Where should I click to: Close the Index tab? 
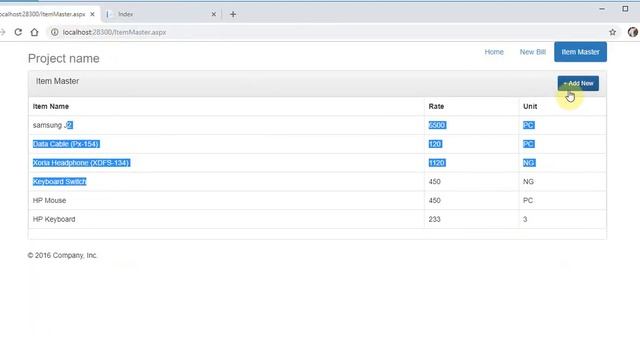[x=213, y=14]
